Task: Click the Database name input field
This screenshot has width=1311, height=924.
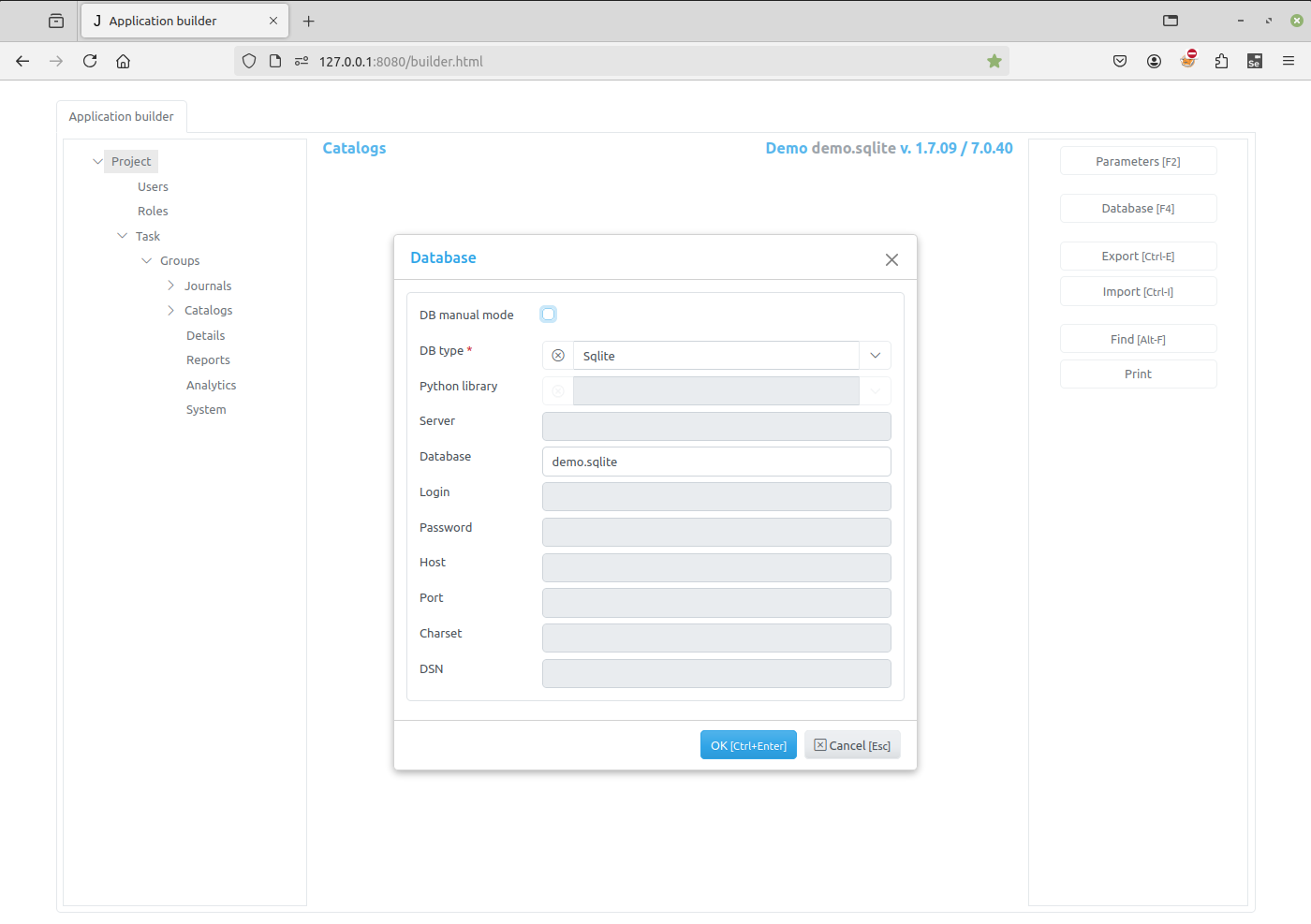Action: pos(716,462)
